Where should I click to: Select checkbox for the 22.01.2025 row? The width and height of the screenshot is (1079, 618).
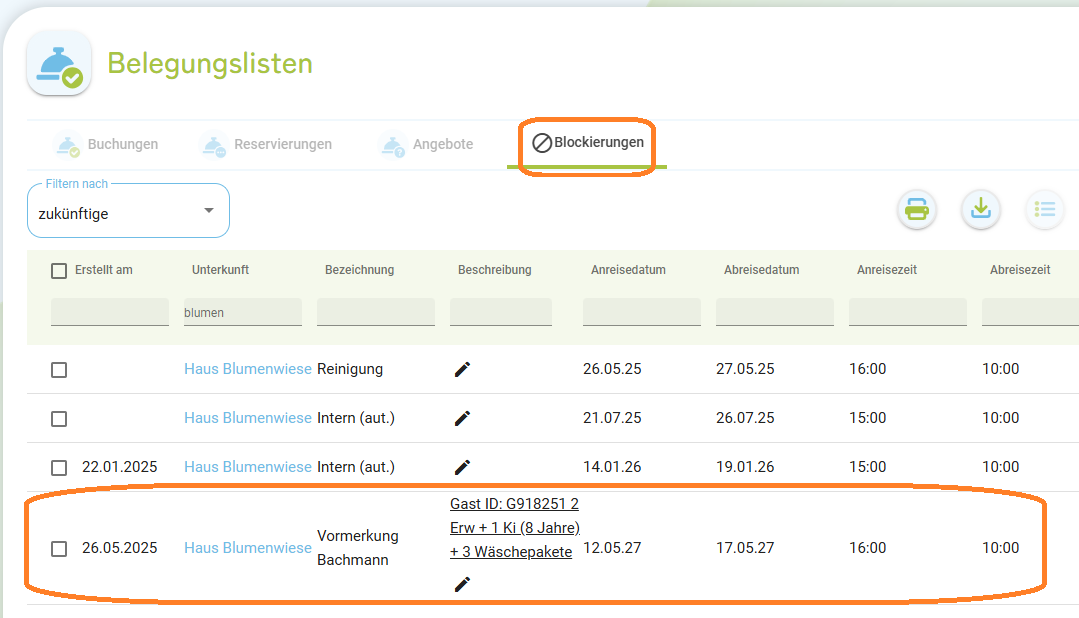point(59,468)
